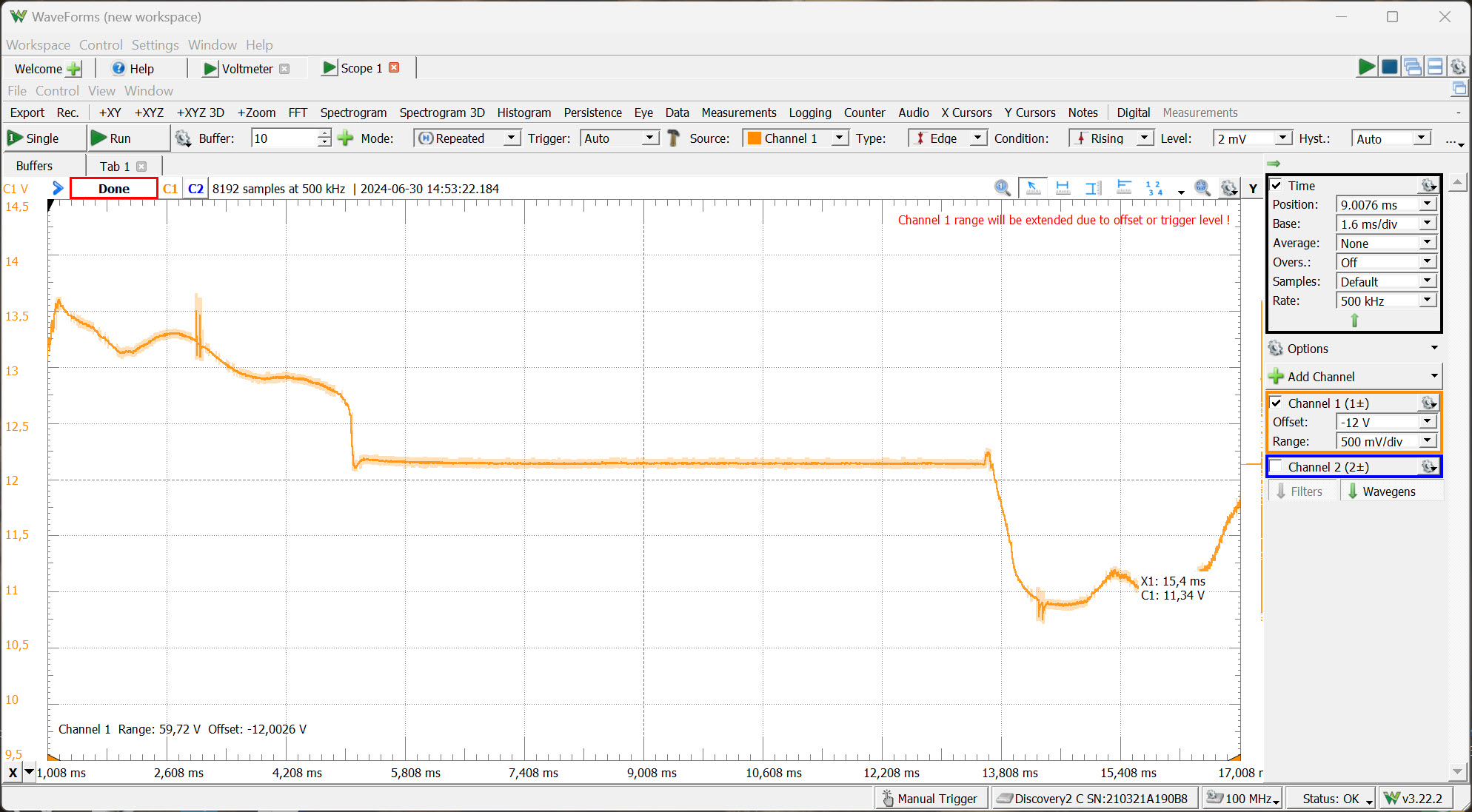Click the green plus beside Buffer
This screenshot has height=812, width=1472.
(x=345, y=138)
